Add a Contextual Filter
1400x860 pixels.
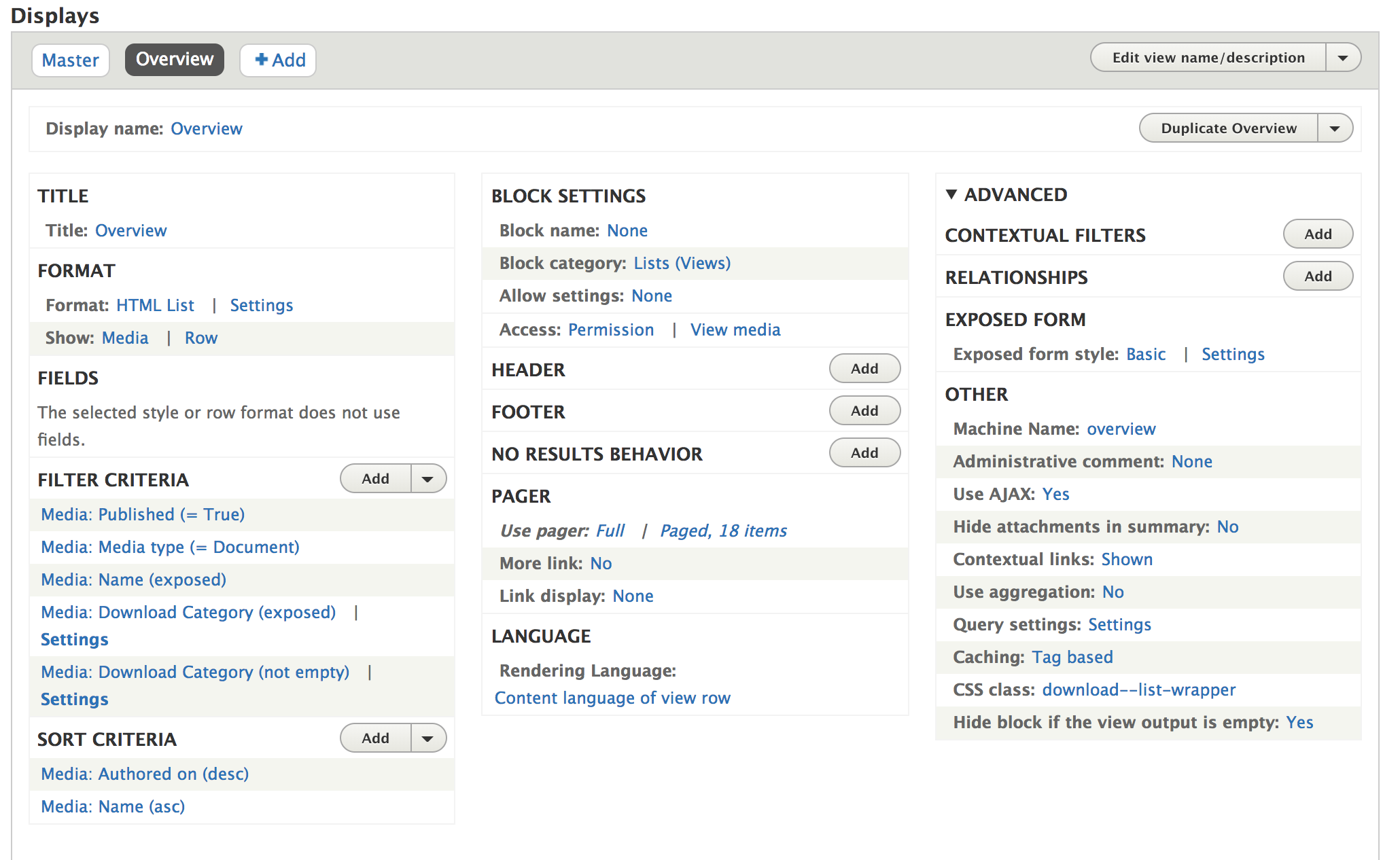(x=1317, y=234)
